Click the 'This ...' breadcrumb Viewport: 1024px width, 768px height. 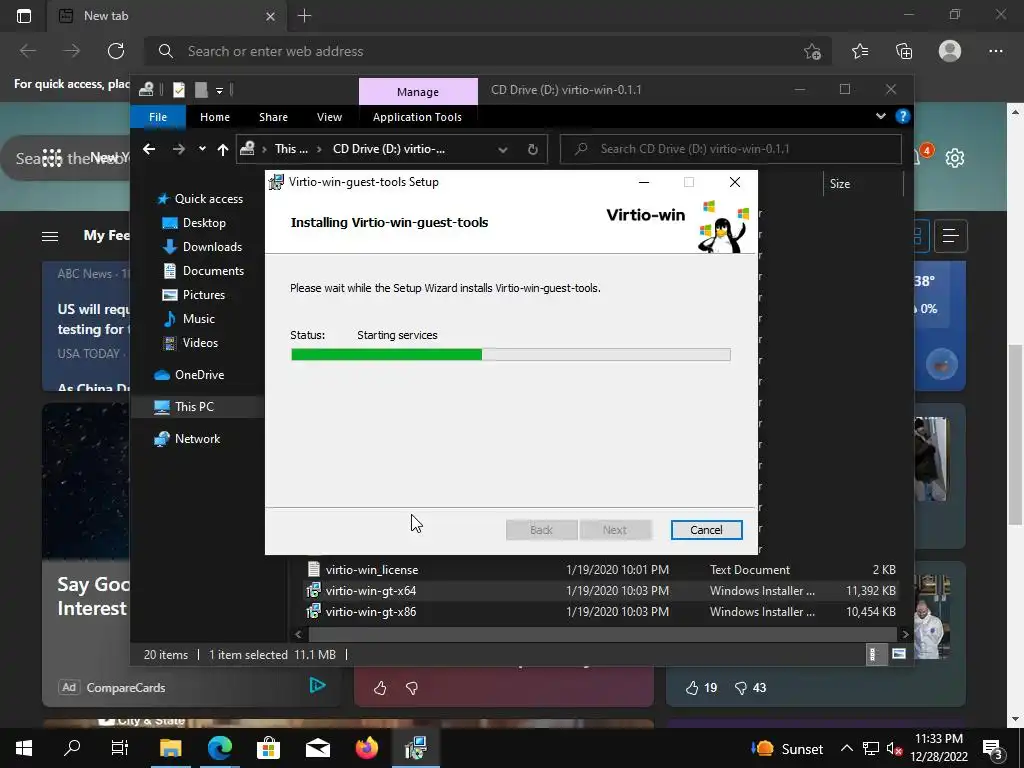point(291,149)
